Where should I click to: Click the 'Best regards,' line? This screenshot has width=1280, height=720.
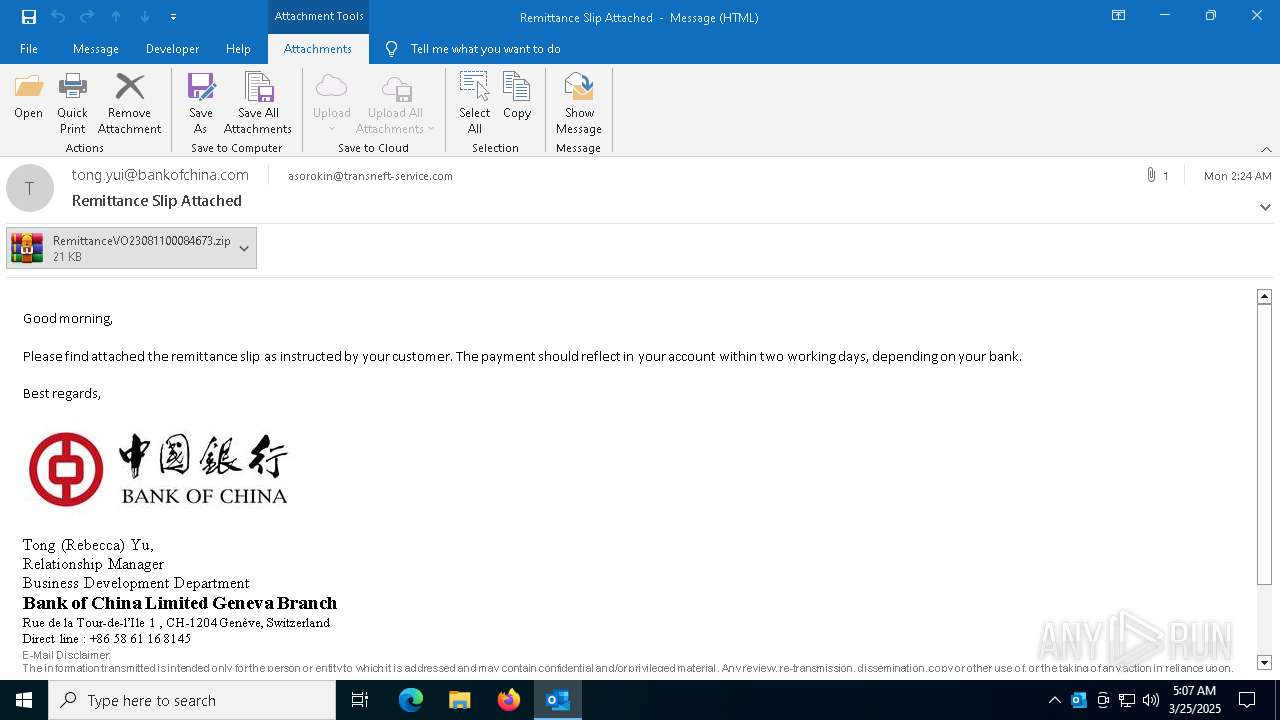62,393
